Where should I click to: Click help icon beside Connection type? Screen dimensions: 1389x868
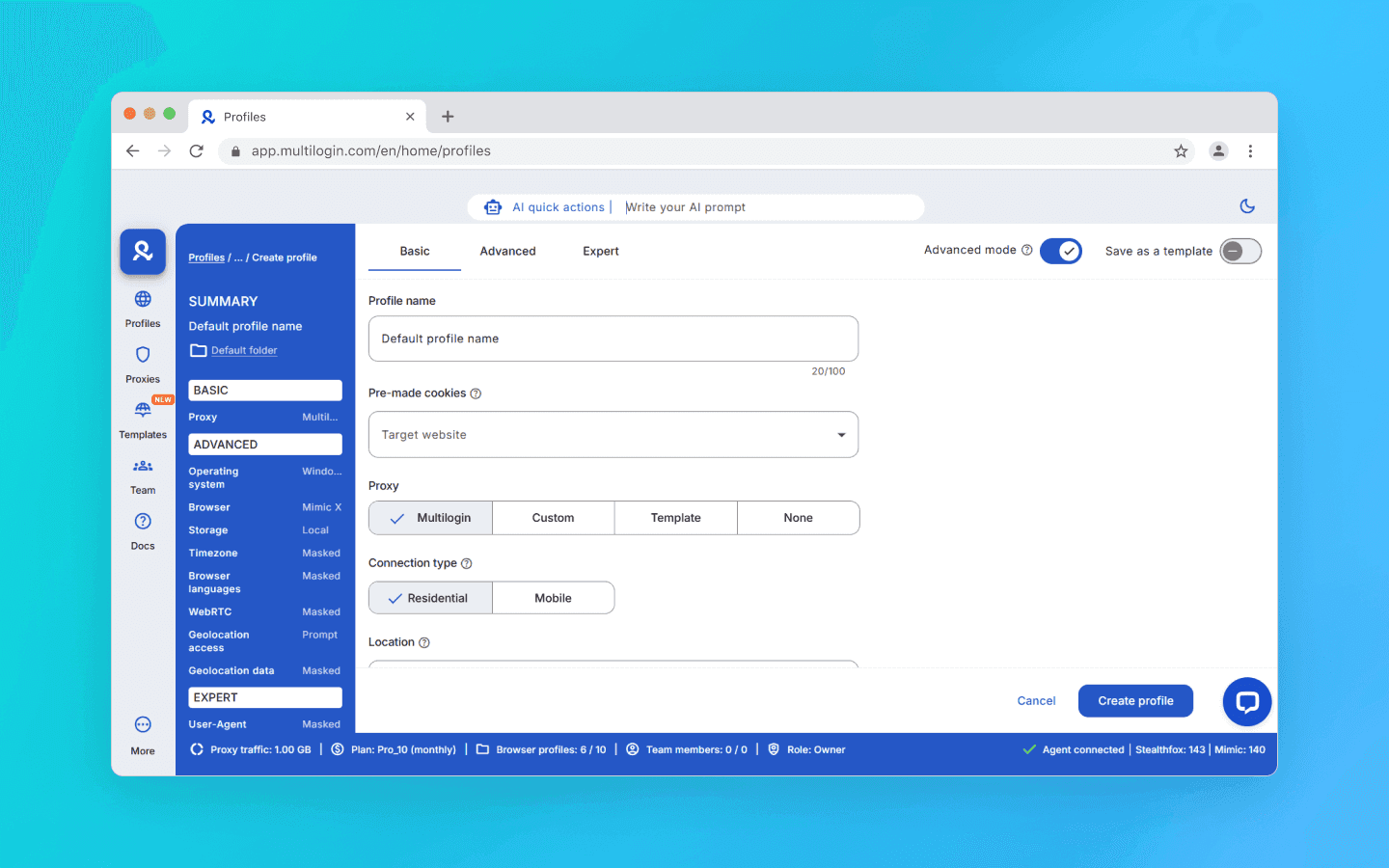click(467, 563)
